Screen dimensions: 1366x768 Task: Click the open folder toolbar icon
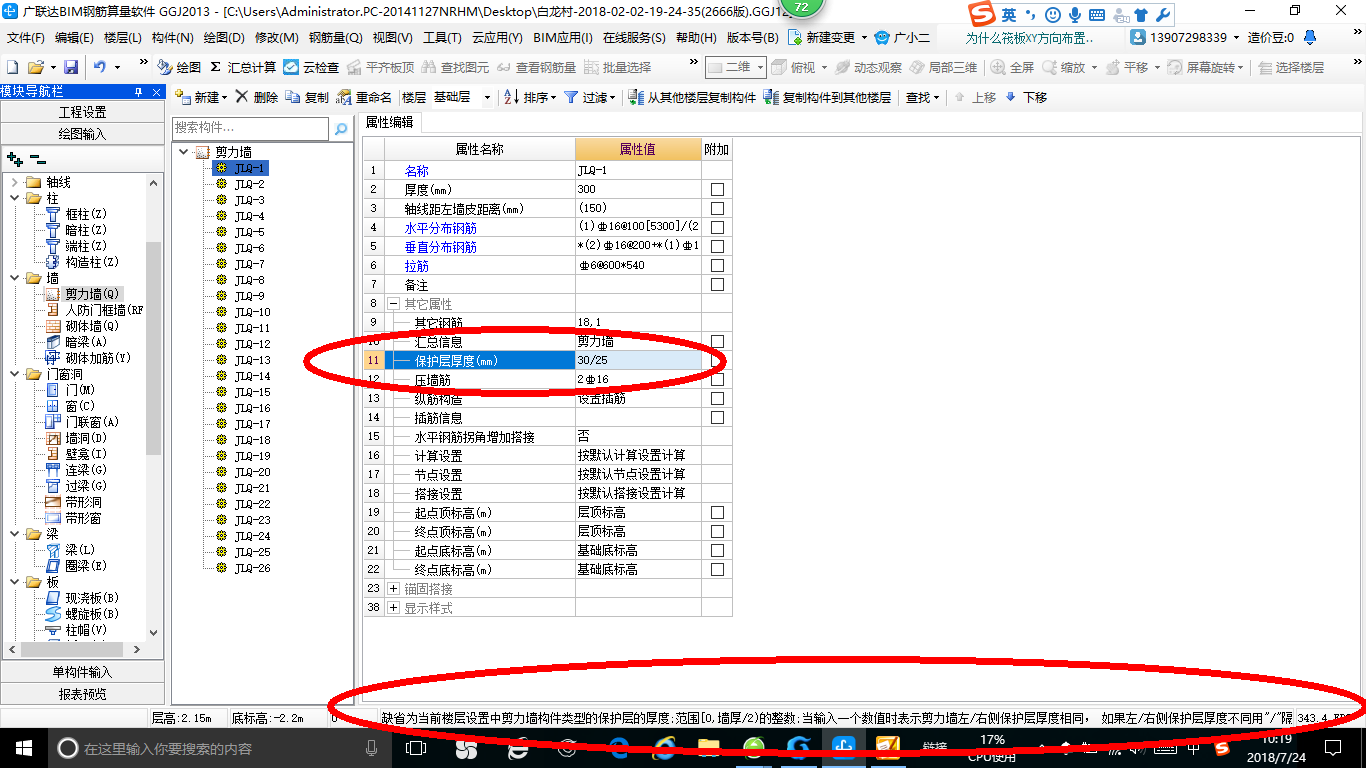pos(36,67)
